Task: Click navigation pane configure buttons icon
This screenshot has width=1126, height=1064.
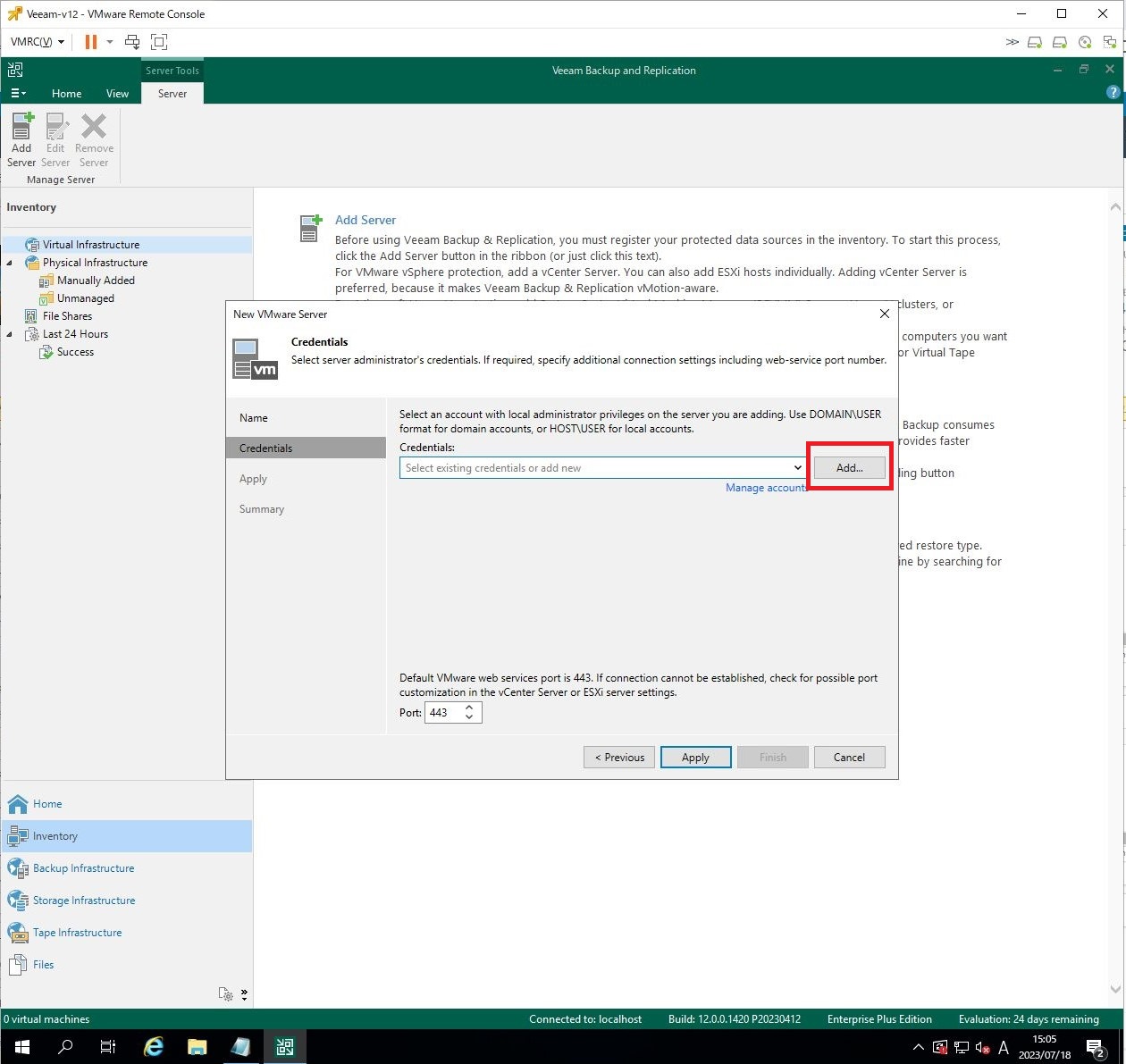Action: tap(226, 994)
